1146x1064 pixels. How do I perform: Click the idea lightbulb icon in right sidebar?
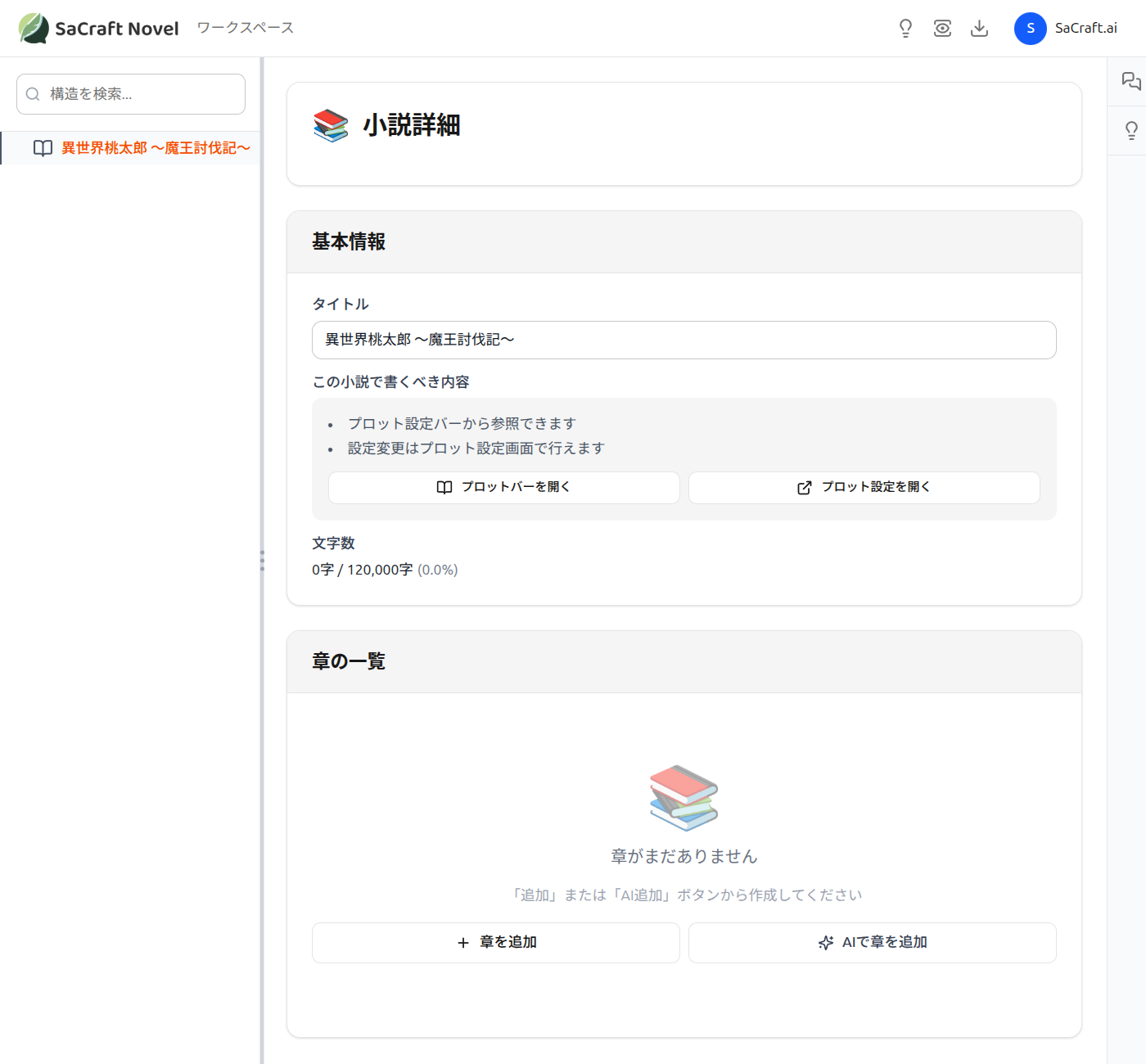click(1130, 129)
